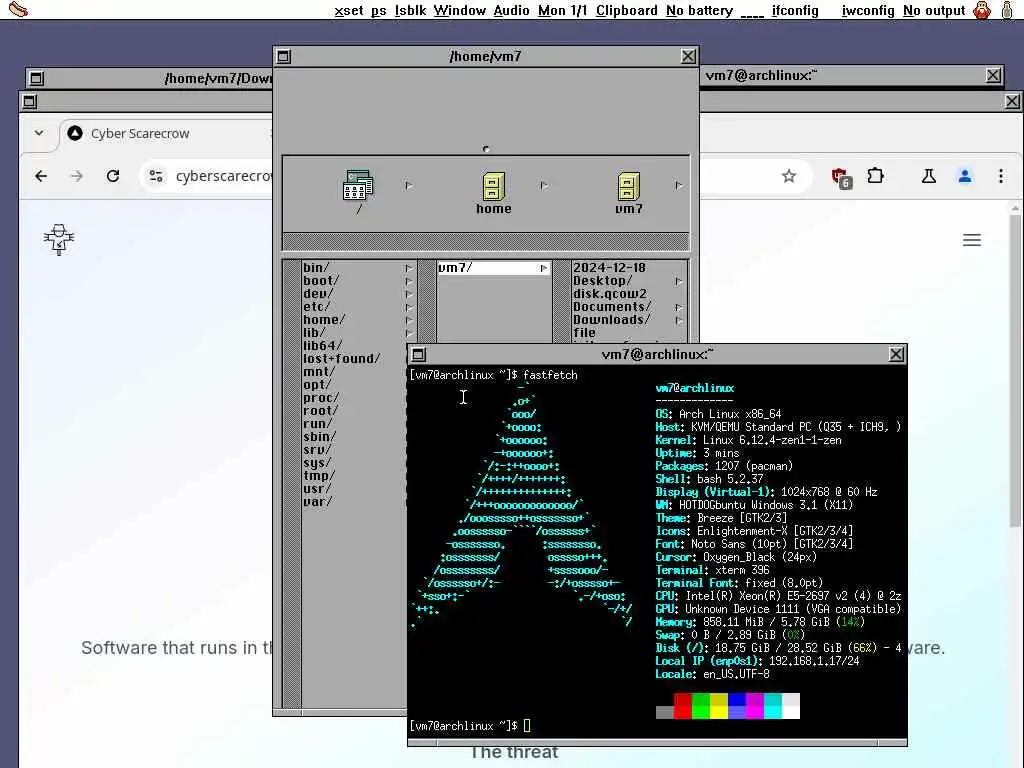
Task: Click the ifconfig item in top bar
Action: (795, 10)
